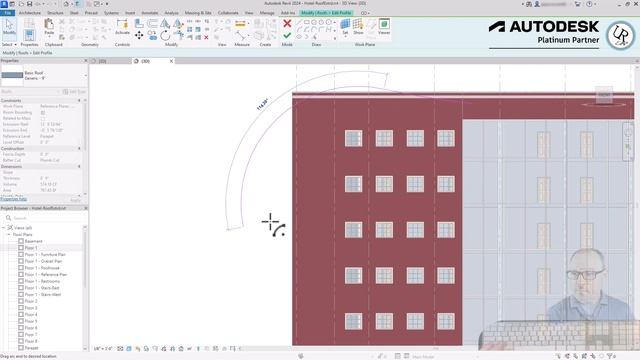Open the Architecture ribbon tab
Screen dimensions: 640x360
pos(30,13)
